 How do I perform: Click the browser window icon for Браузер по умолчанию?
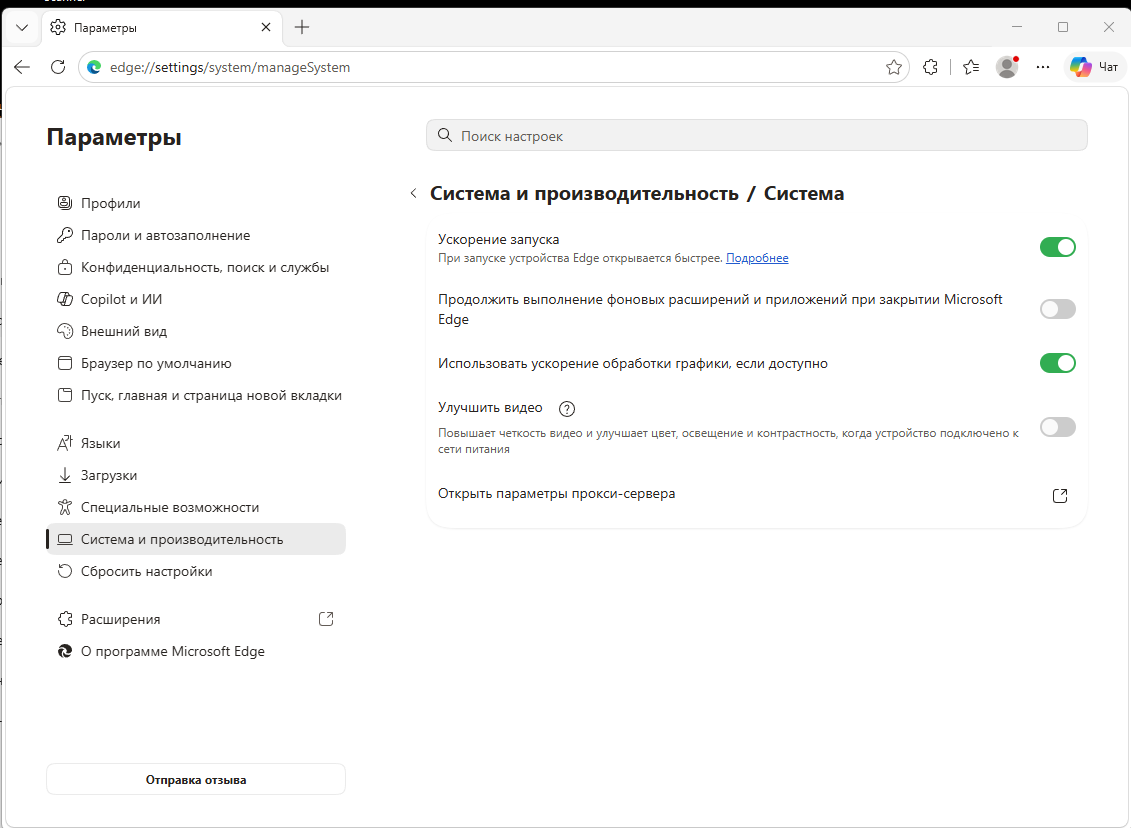pyautogui.click(x=65, y=364)
